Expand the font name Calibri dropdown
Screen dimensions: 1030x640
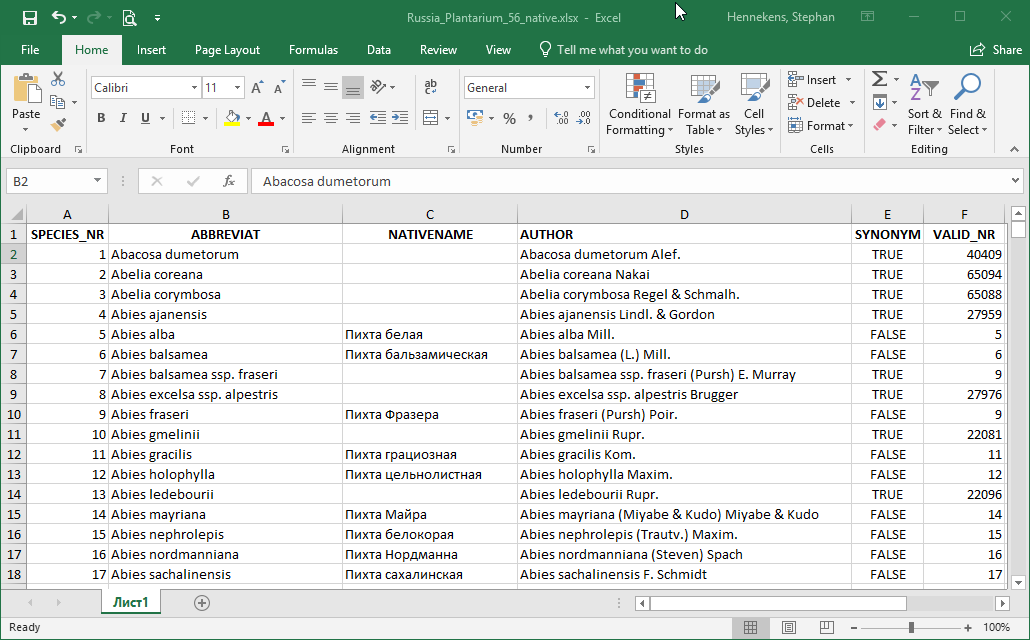[192, 88]
